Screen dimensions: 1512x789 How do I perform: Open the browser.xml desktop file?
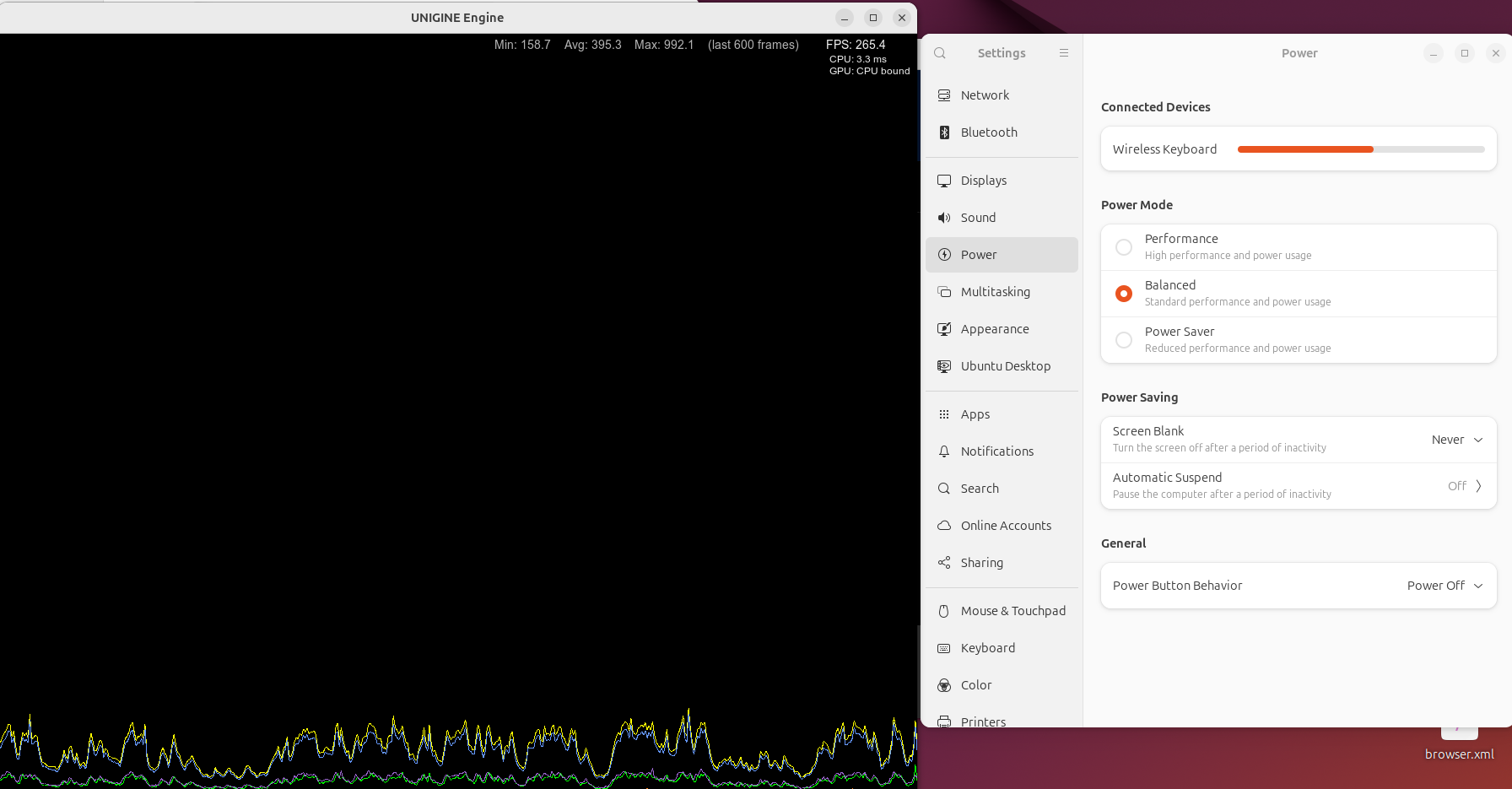(x=1459, y=743)
